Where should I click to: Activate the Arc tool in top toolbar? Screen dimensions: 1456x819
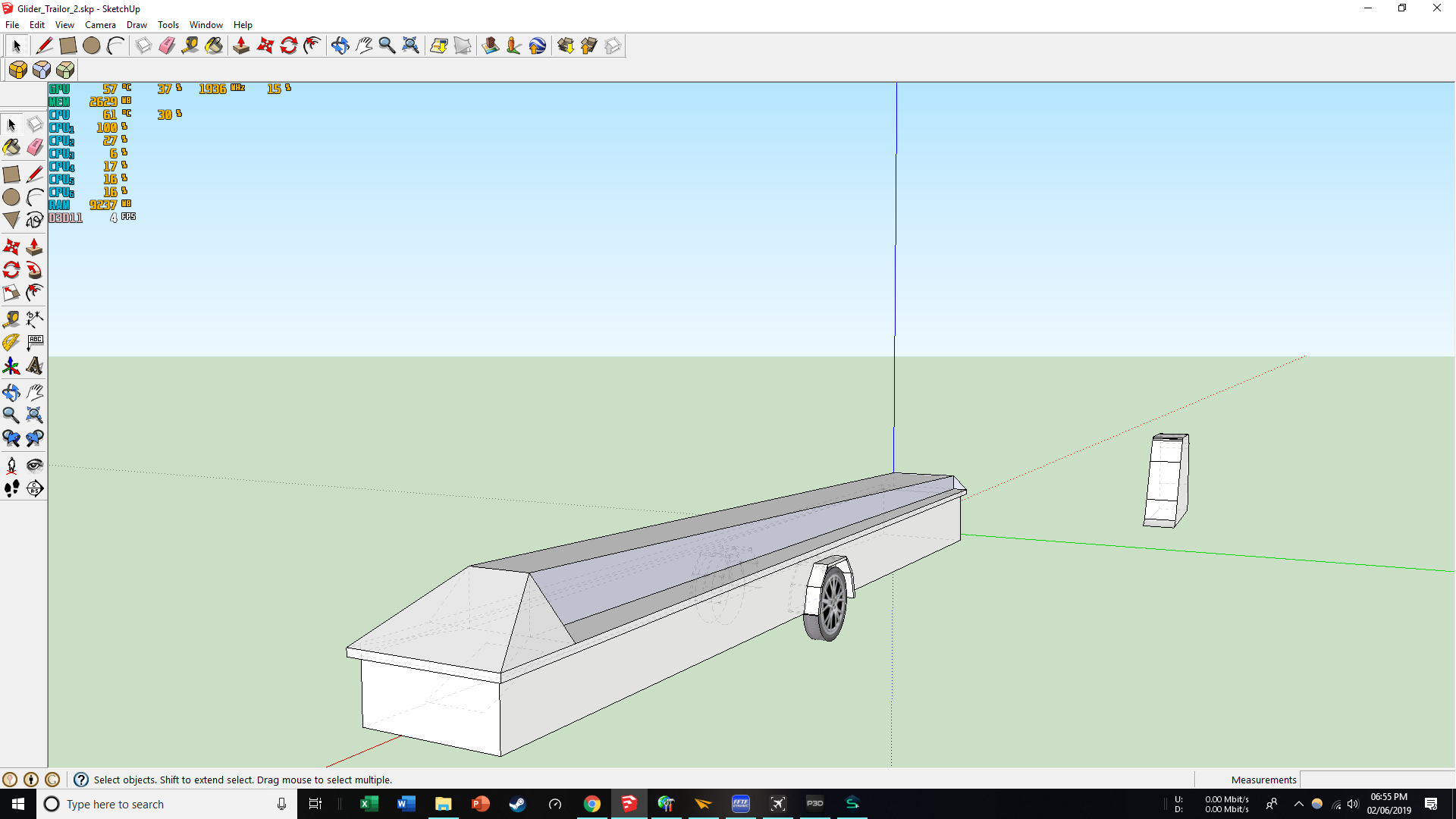[x=115, y=46]
